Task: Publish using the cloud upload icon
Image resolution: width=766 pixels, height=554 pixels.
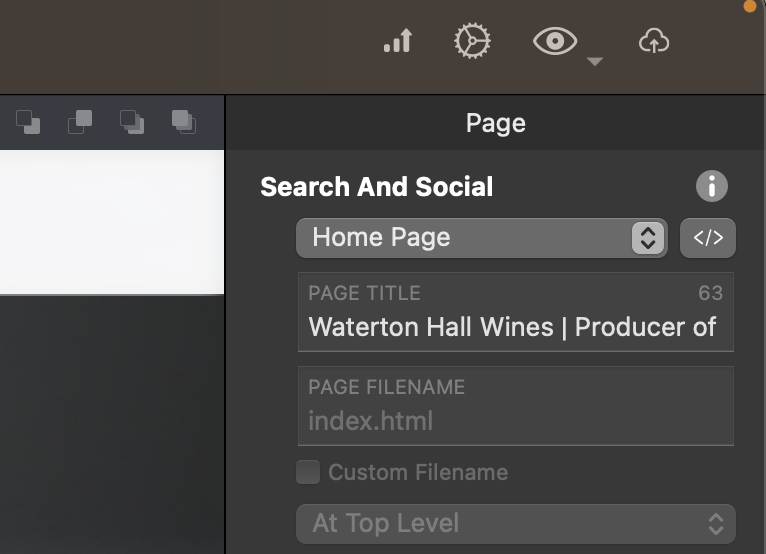Action: 653,42
